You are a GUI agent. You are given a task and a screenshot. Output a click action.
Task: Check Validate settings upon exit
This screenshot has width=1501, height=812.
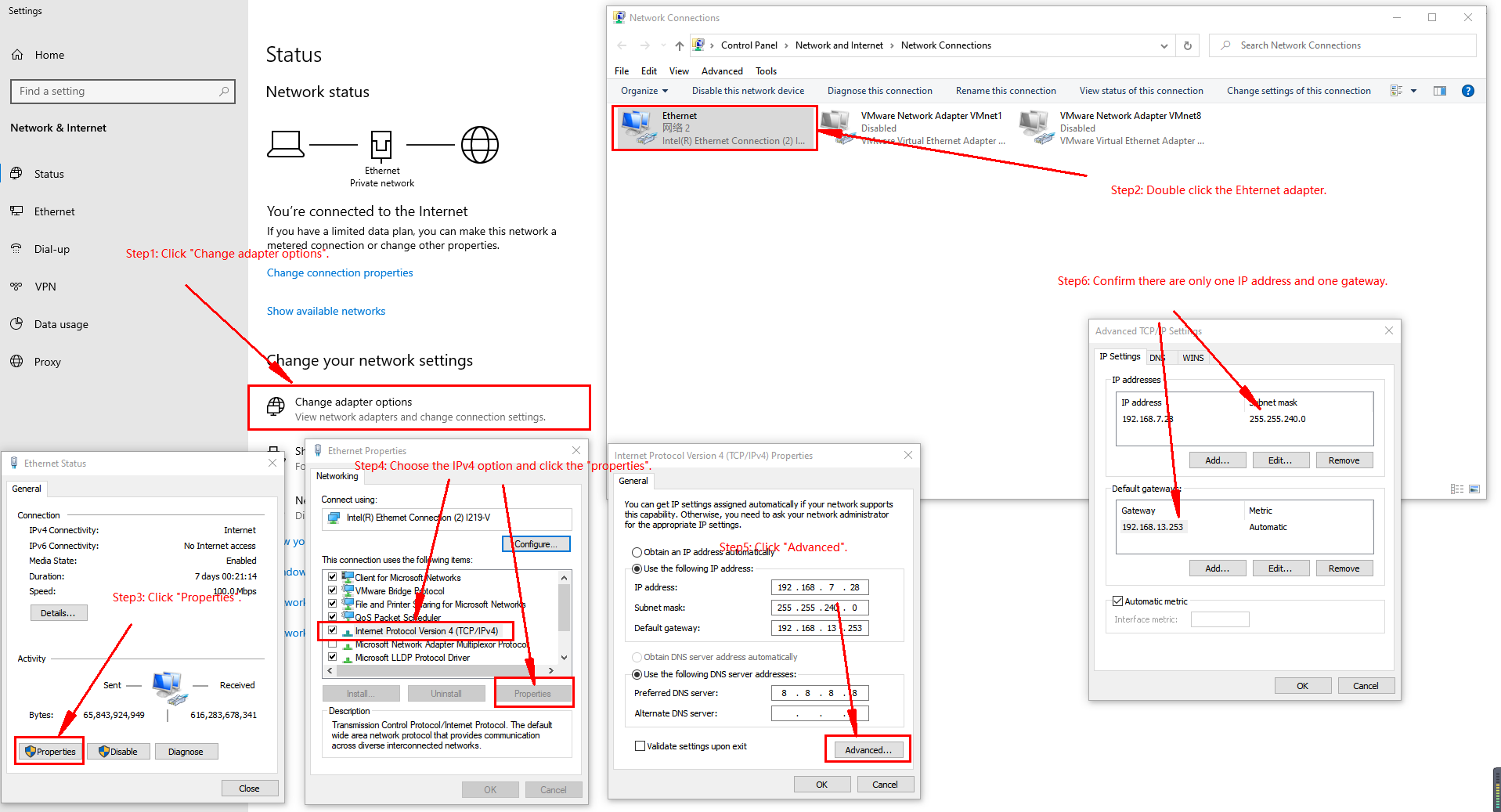(x=640, y=746)
